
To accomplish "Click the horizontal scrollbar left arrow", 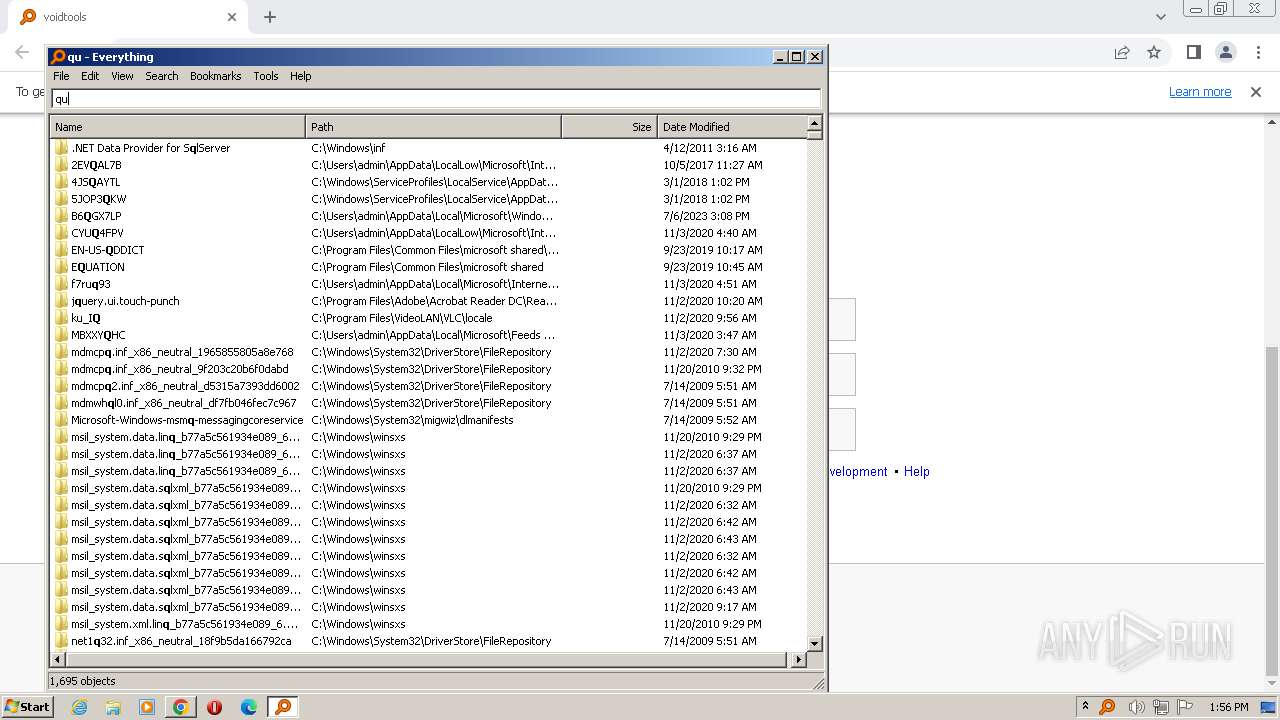I will tap(58, 660).
